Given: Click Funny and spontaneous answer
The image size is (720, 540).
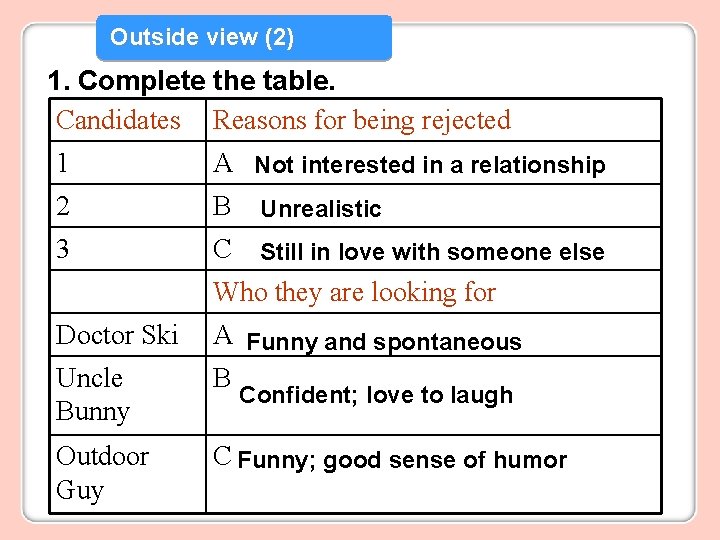Looking at the screenshot, I should (384, 342).
